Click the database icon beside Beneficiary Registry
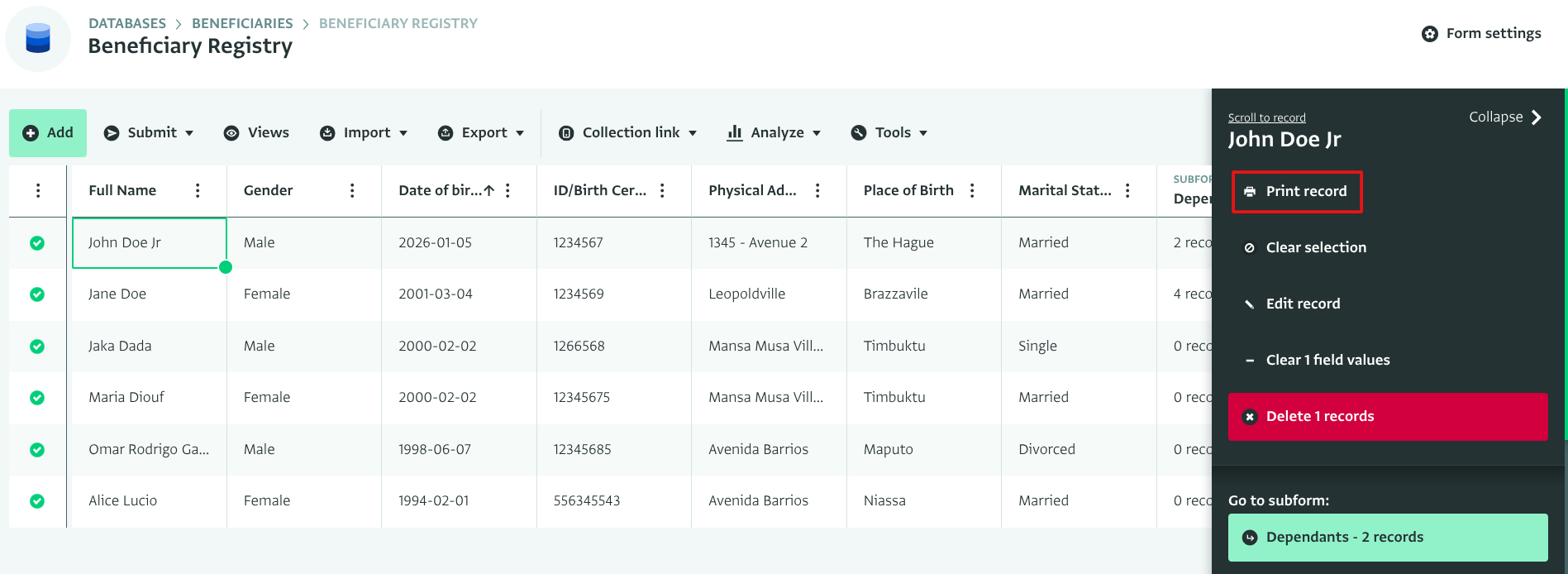Screen dimensions: 1568x574 point(38,39)
